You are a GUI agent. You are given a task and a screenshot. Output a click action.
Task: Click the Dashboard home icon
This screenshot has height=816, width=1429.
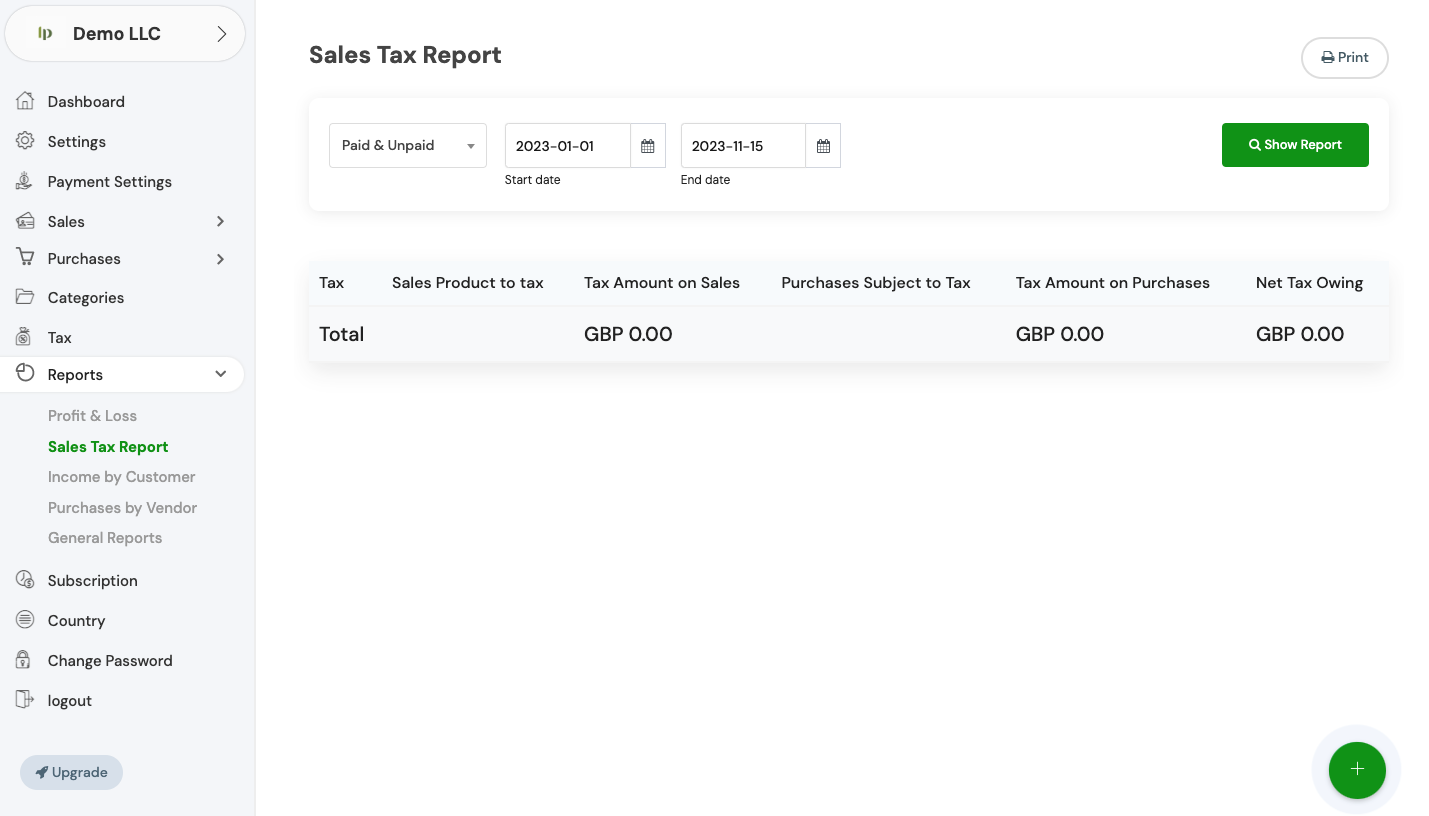tap(25, 101)
